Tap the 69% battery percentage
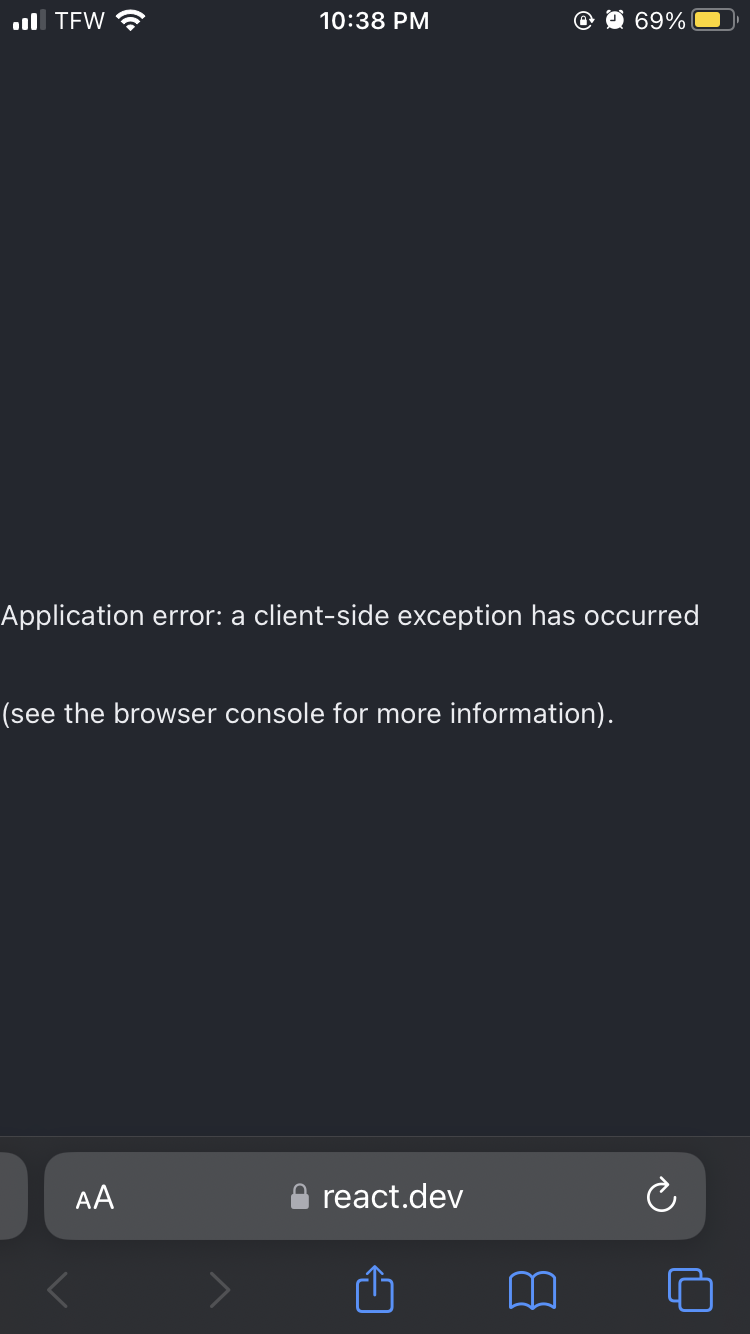Image resolution: width=750 pixels, height=1334 pixels. [x=660, y=21]
